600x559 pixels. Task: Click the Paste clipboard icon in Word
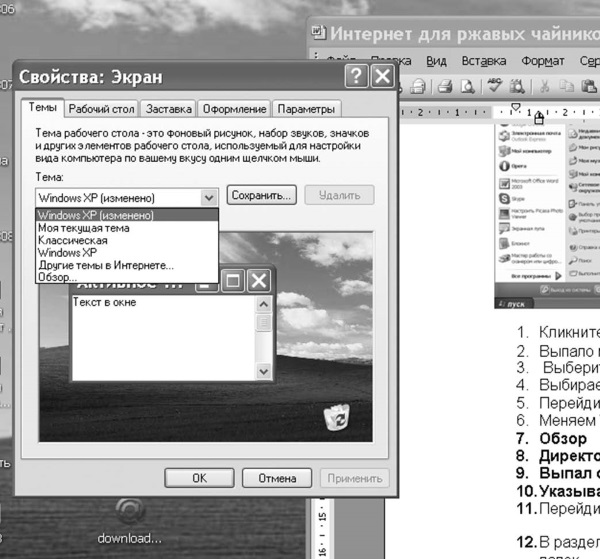point(589,86)
